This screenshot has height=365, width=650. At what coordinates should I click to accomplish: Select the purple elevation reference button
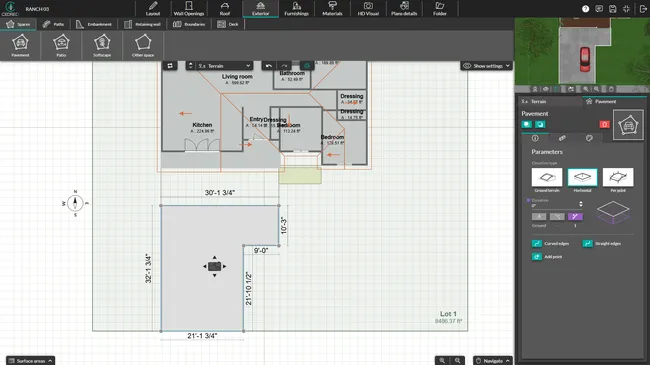575,217
